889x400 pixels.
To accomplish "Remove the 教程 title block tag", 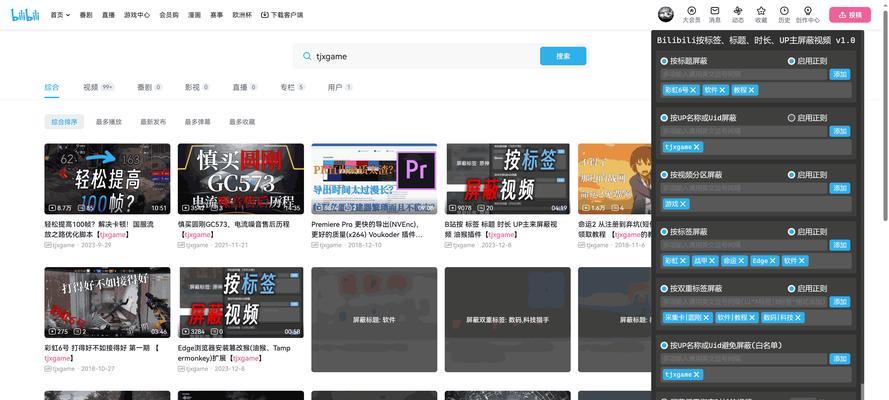I will pyautogui.click(x=751, y=90).
